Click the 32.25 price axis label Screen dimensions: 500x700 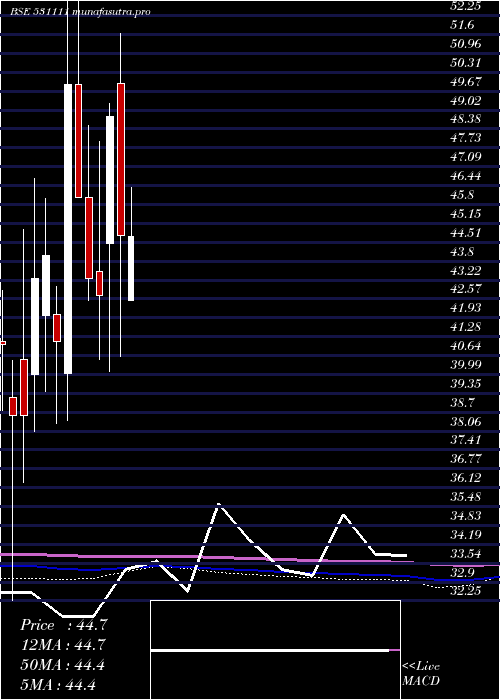click(465, 591)
